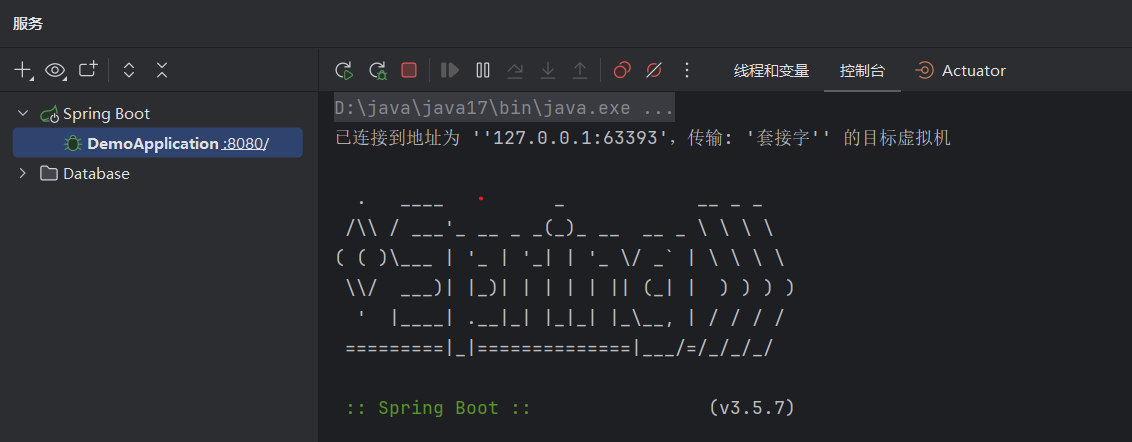This screenshot has height=442, width=1132.
Task: Click the Add Service plus icon
Action: 23,70
